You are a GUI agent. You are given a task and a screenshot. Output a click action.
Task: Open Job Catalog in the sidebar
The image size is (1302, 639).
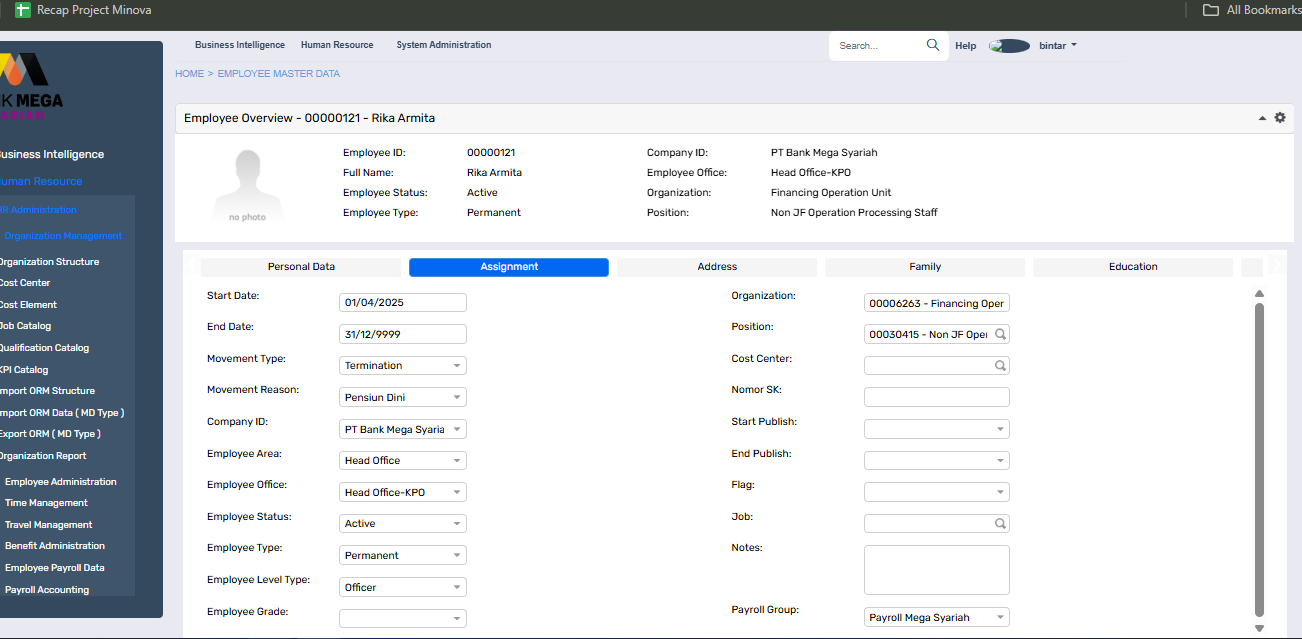click(x=25, y=326)
